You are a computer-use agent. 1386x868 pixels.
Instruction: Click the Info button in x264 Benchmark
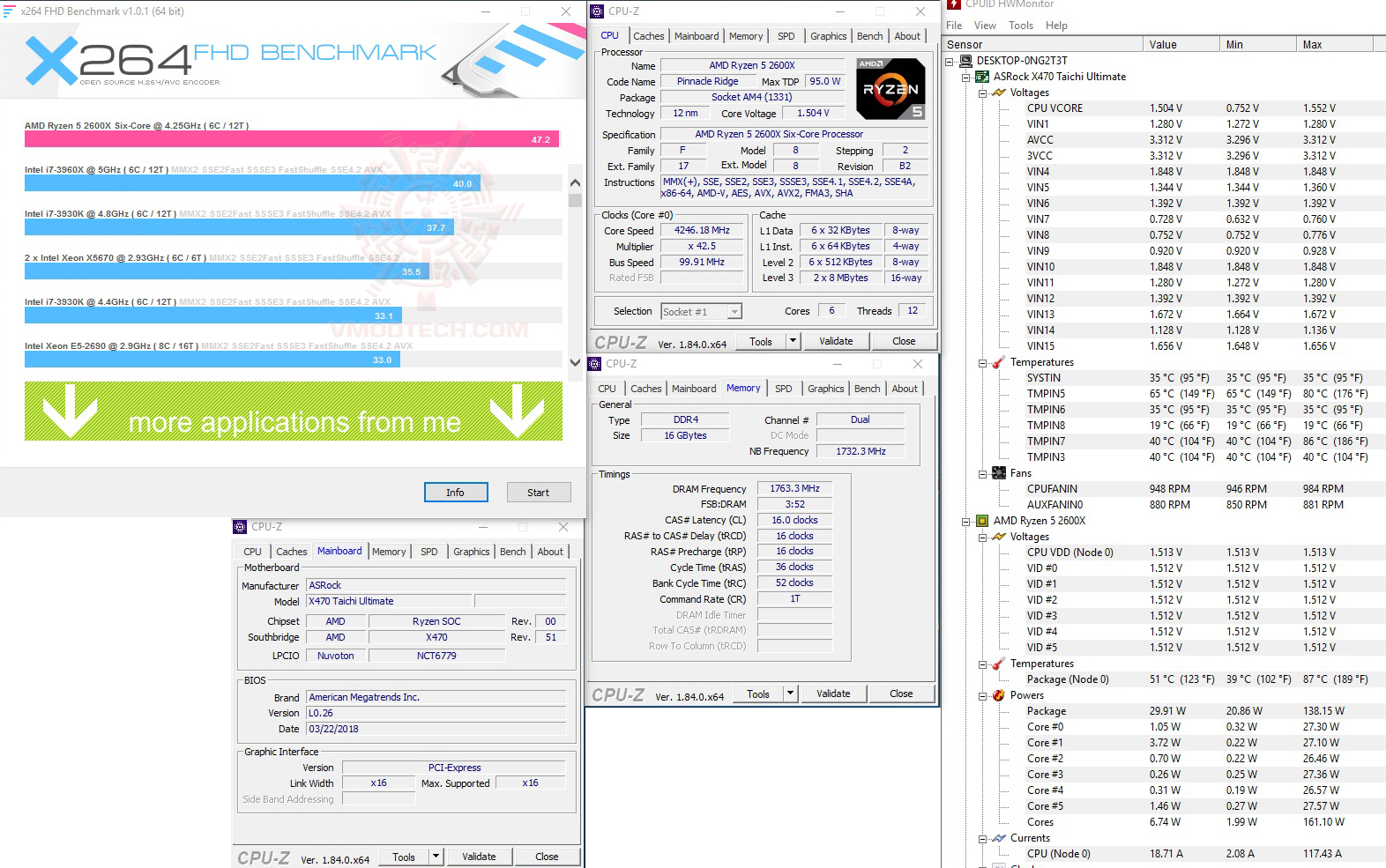(x=455, y=493)
